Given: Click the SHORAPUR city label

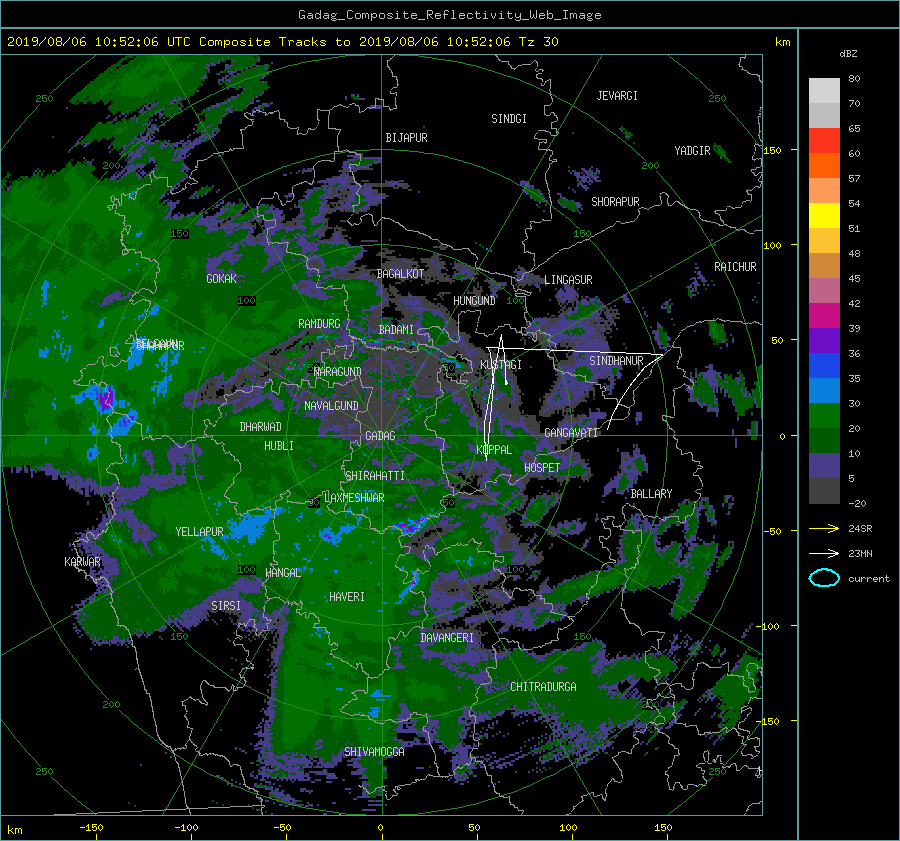Looking at the screenshot, I should pos(615,202).
